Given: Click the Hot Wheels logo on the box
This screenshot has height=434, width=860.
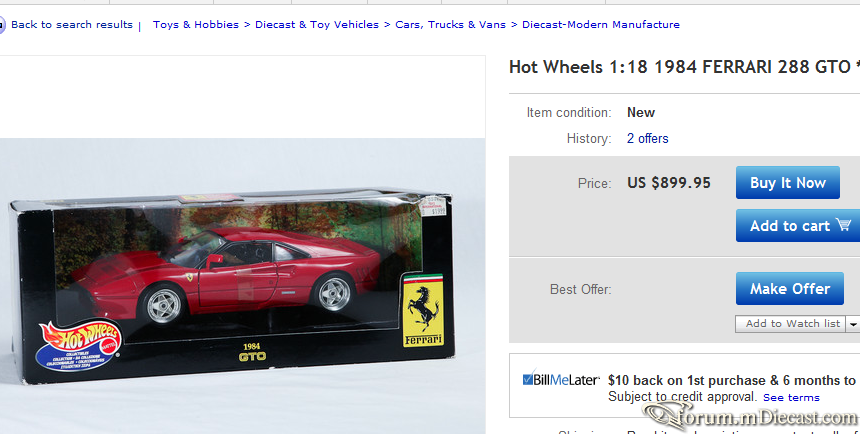Looking at the screenshot, I should (x=79, y=345).
